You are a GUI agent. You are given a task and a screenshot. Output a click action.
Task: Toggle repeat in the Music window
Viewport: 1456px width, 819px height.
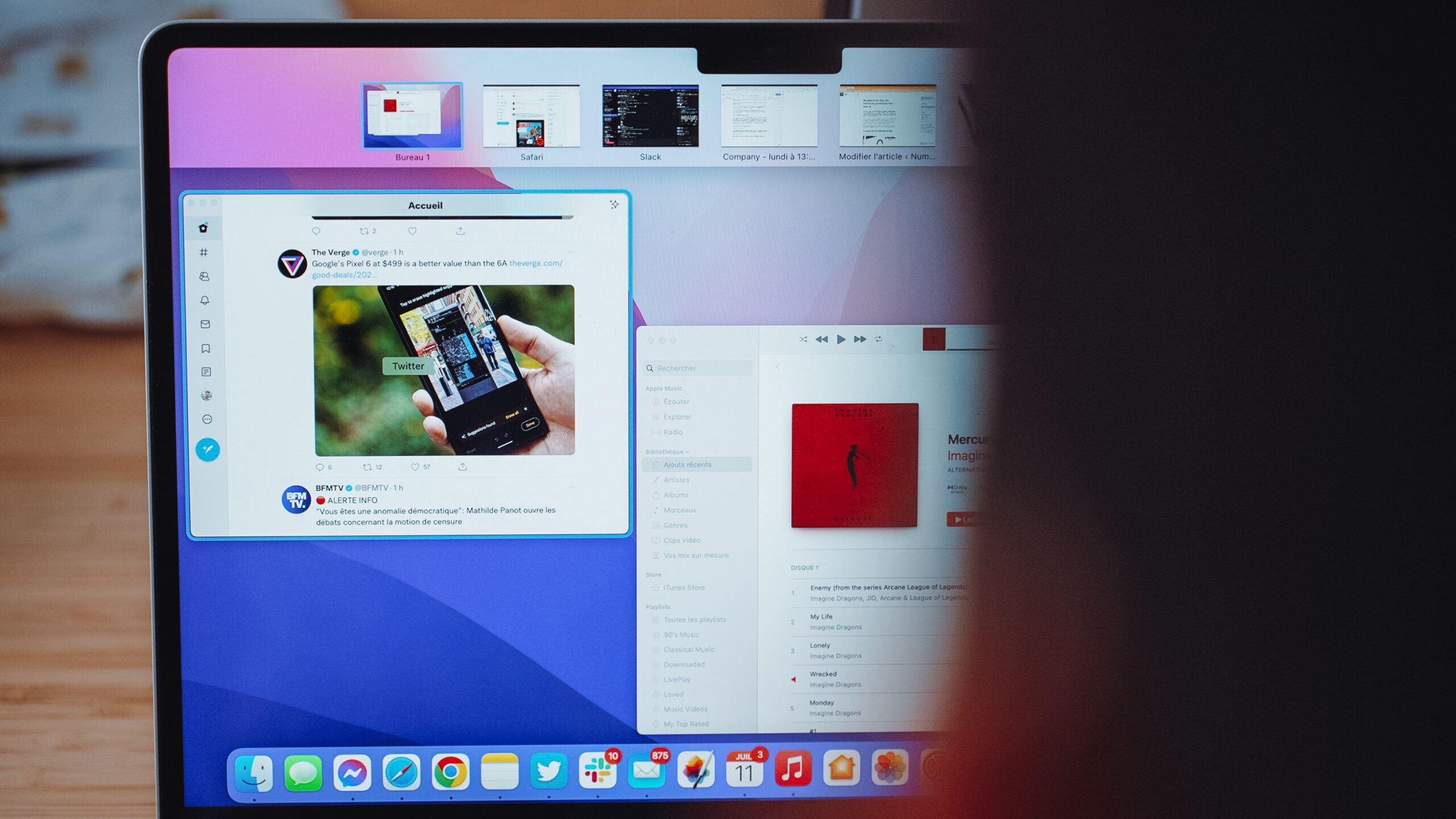879,339
